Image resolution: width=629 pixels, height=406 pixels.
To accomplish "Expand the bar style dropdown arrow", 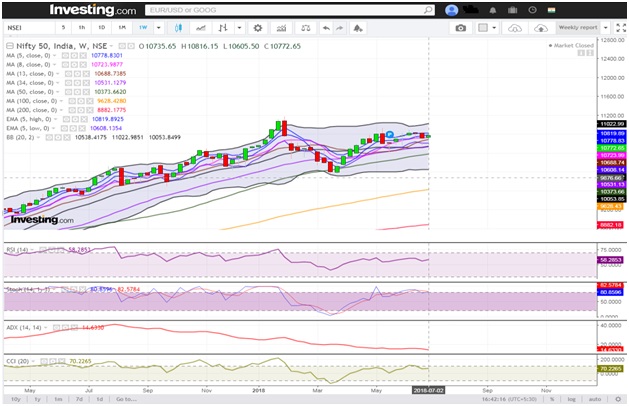I will [239, 28].
